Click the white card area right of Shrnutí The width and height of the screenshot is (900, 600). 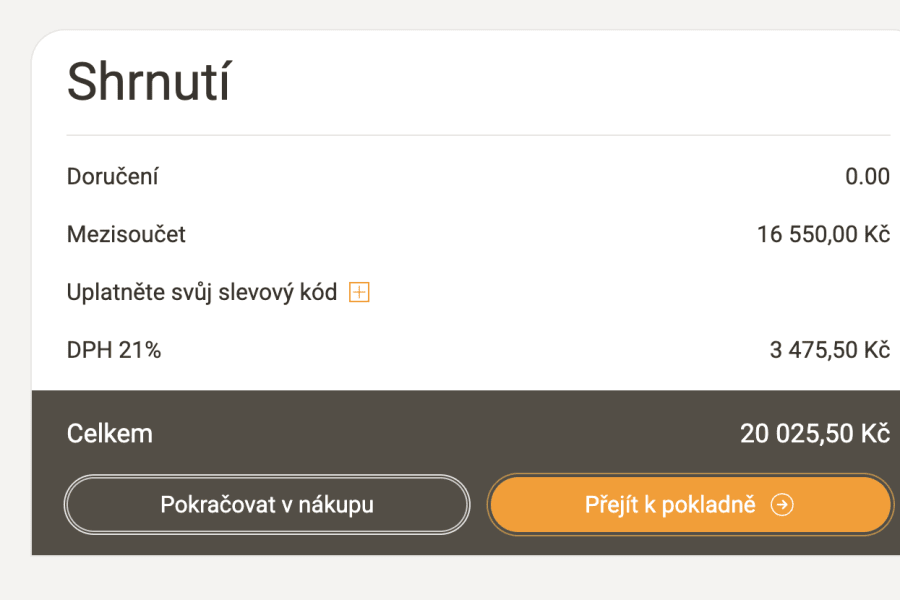click(560, 82)
